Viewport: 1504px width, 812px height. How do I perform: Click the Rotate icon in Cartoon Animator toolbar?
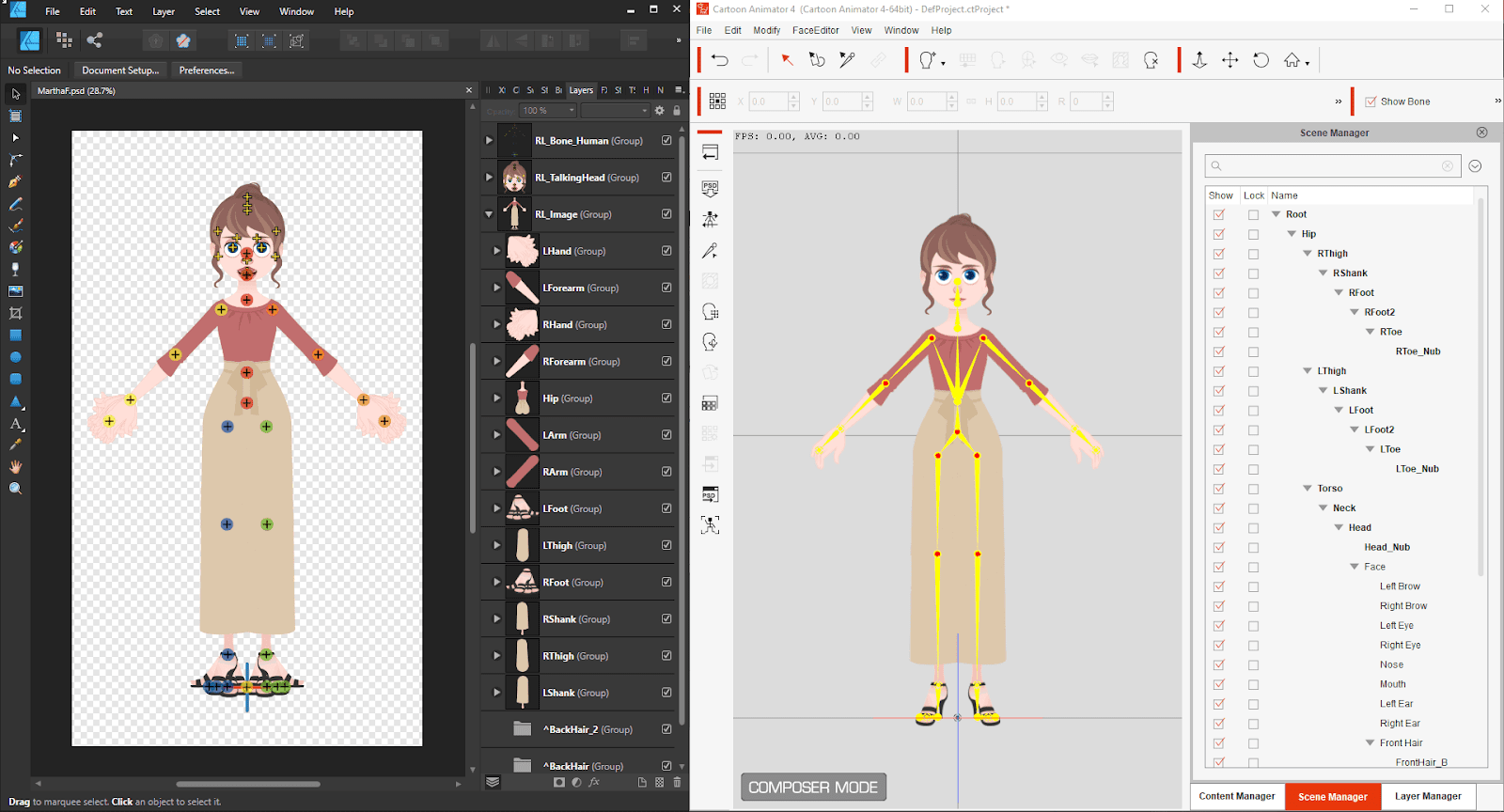(x=1261, y=60)
